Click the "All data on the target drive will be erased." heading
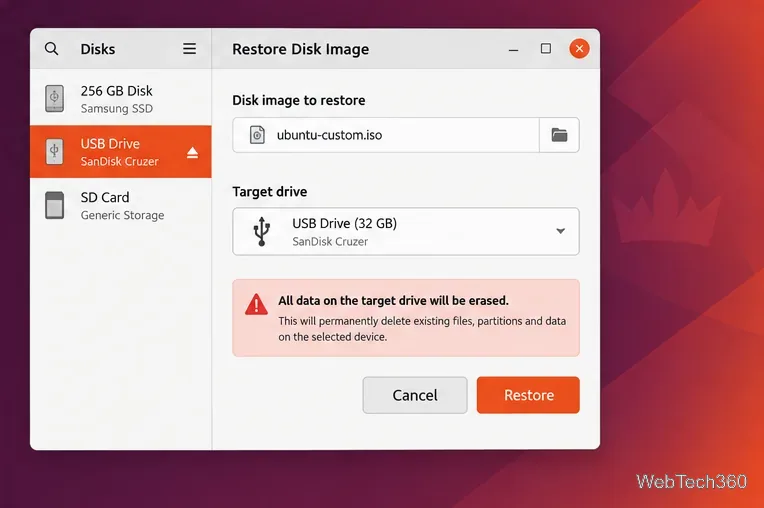764x508 pixels. tap(393, 301)
